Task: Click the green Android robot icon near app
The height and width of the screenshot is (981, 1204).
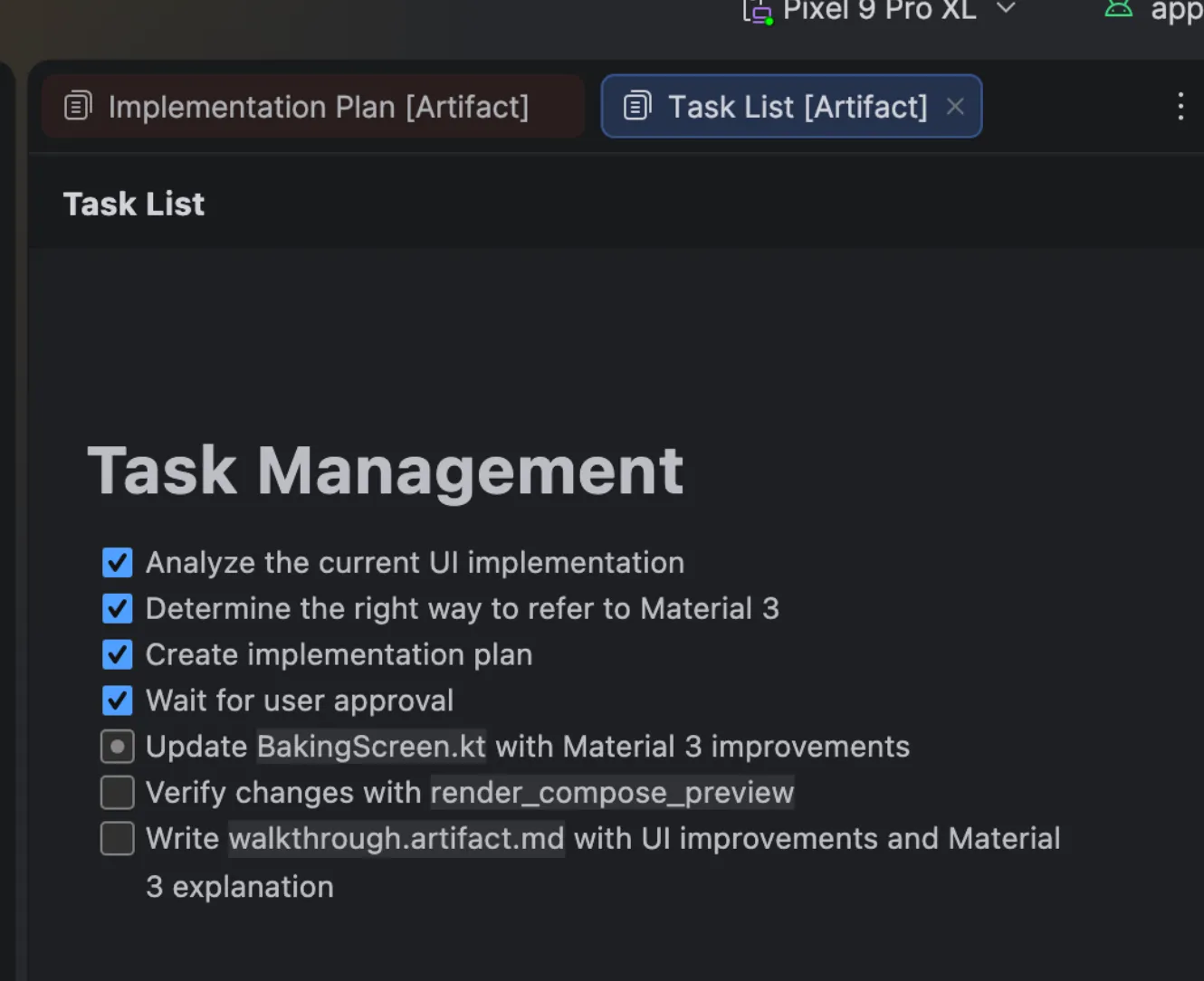Action: [1119, 9]
